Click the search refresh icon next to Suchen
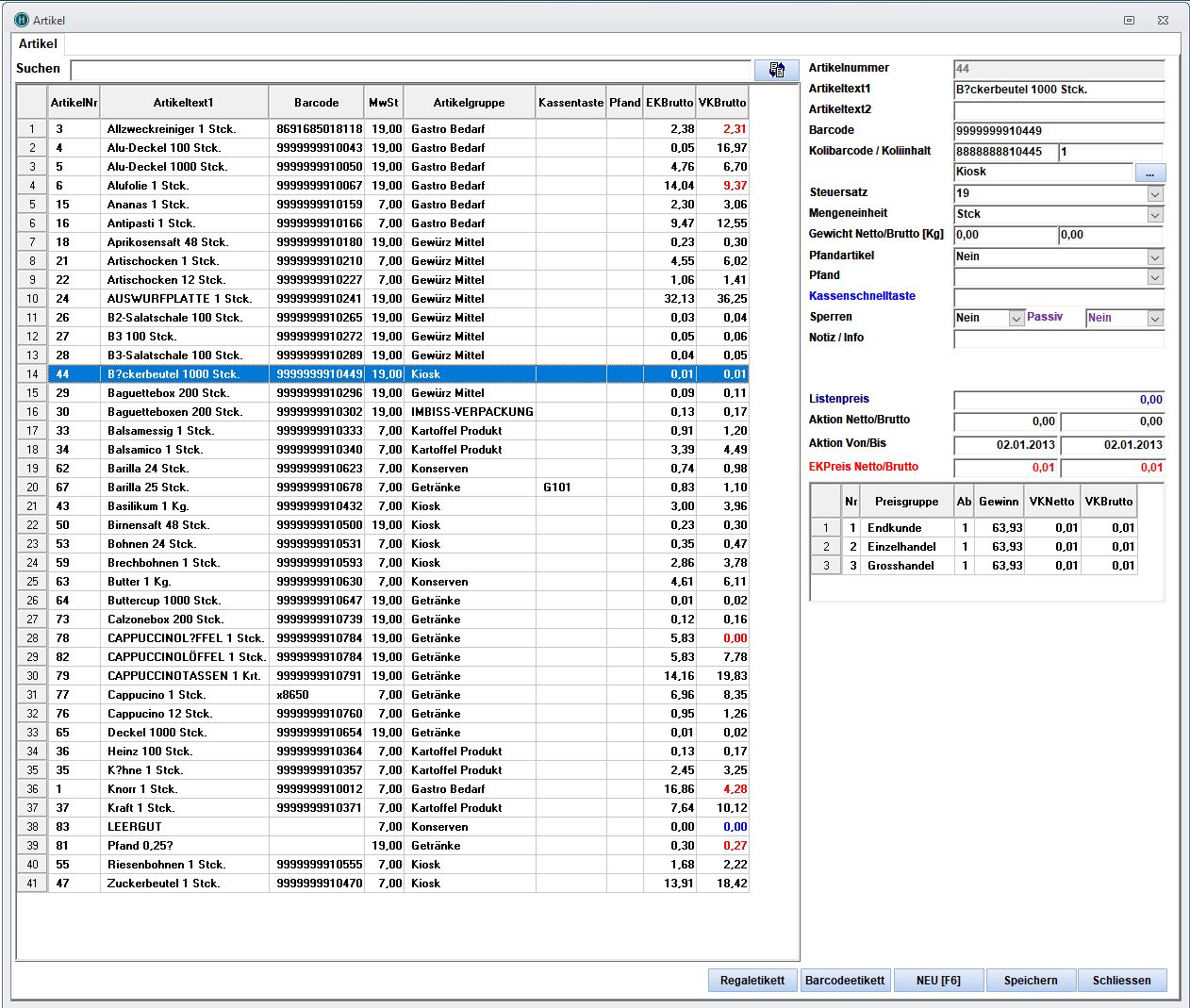1190x1008 pixels. 776,70
